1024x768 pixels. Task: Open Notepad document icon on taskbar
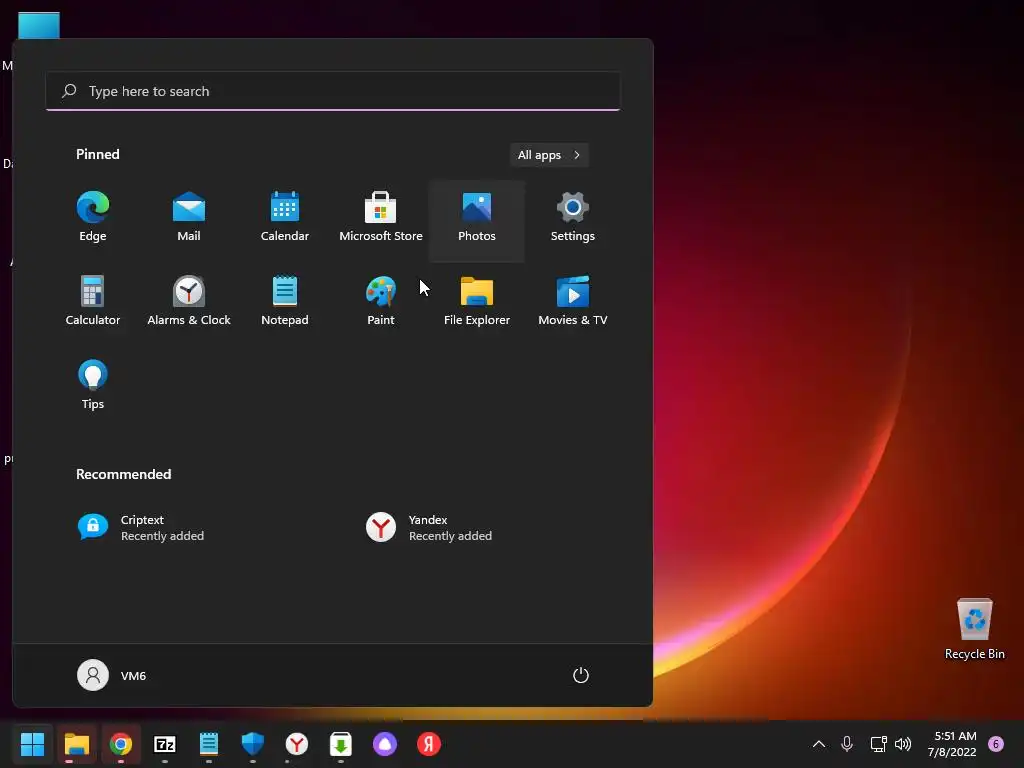[x=209, y=744]
